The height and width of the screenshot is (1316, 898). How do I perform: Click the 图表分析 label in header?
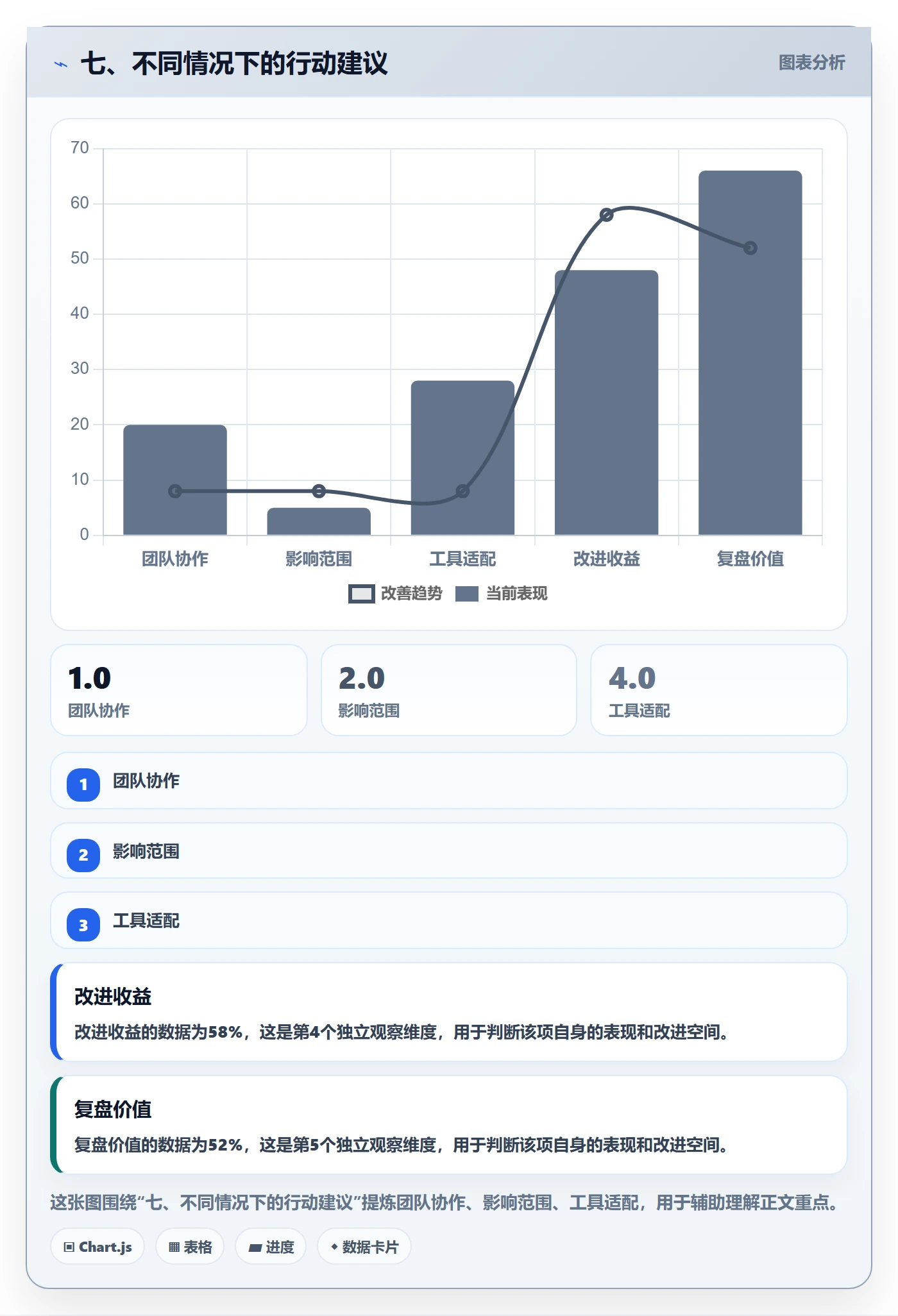pyautogui.click(x=811, y=62)
